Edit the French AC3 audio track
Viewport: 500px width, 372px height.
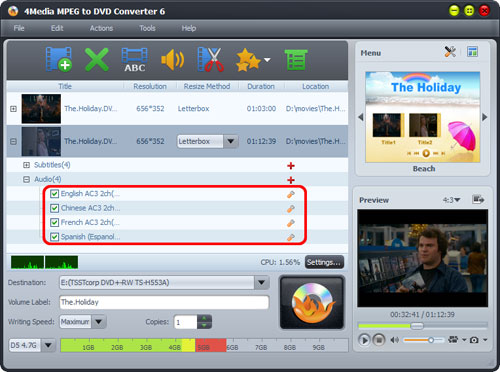pyautogui.click(x=291, y=223)
